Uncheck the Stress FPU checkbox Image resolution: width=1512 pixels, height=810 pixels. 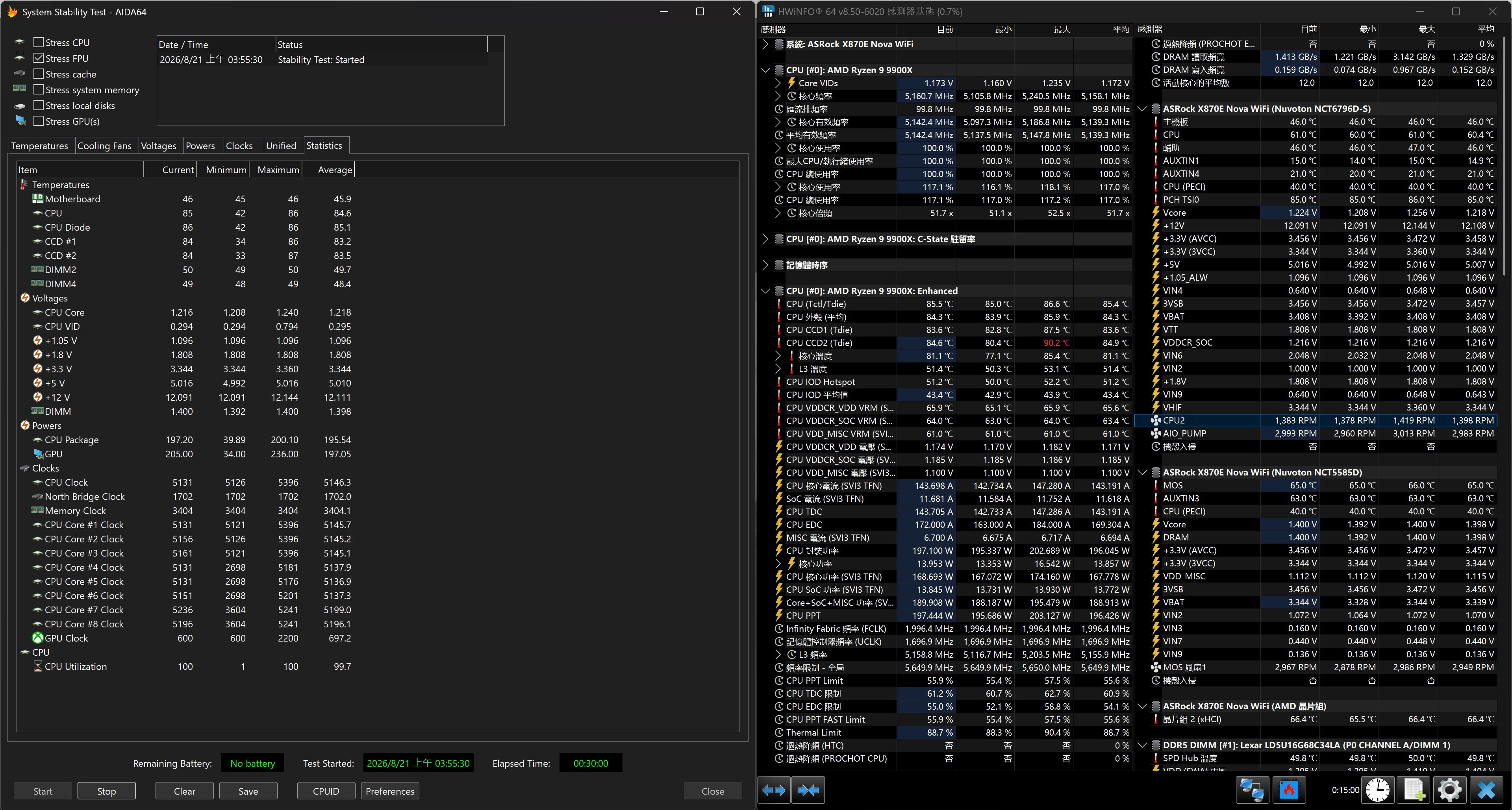[39, 58]
